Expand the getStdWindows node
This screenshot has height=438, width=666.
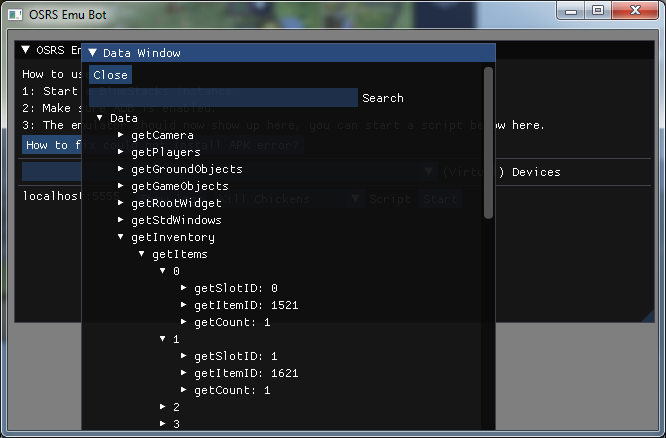pyautogui.click(x=121, y=220)
